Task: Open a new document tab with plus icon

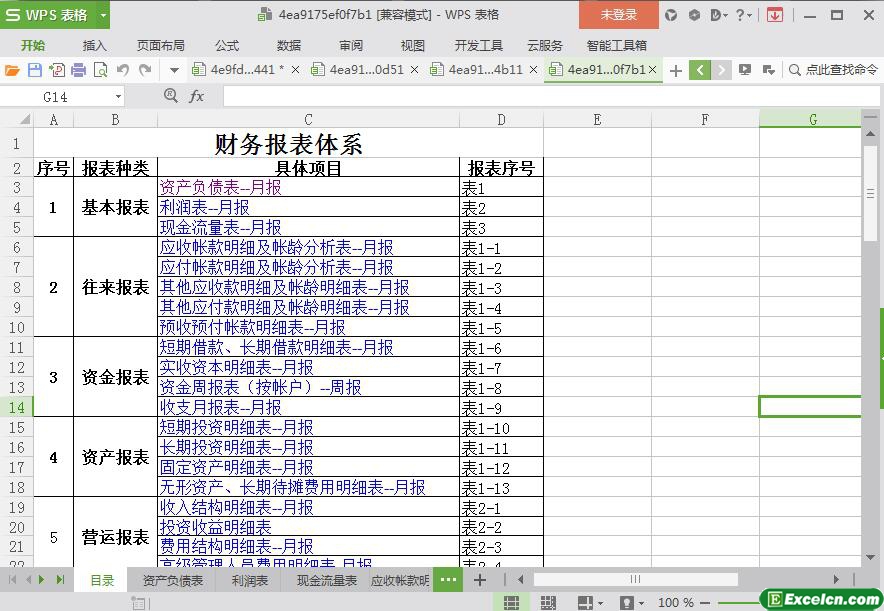Action: pyautogui.click(x=676, y=70)
